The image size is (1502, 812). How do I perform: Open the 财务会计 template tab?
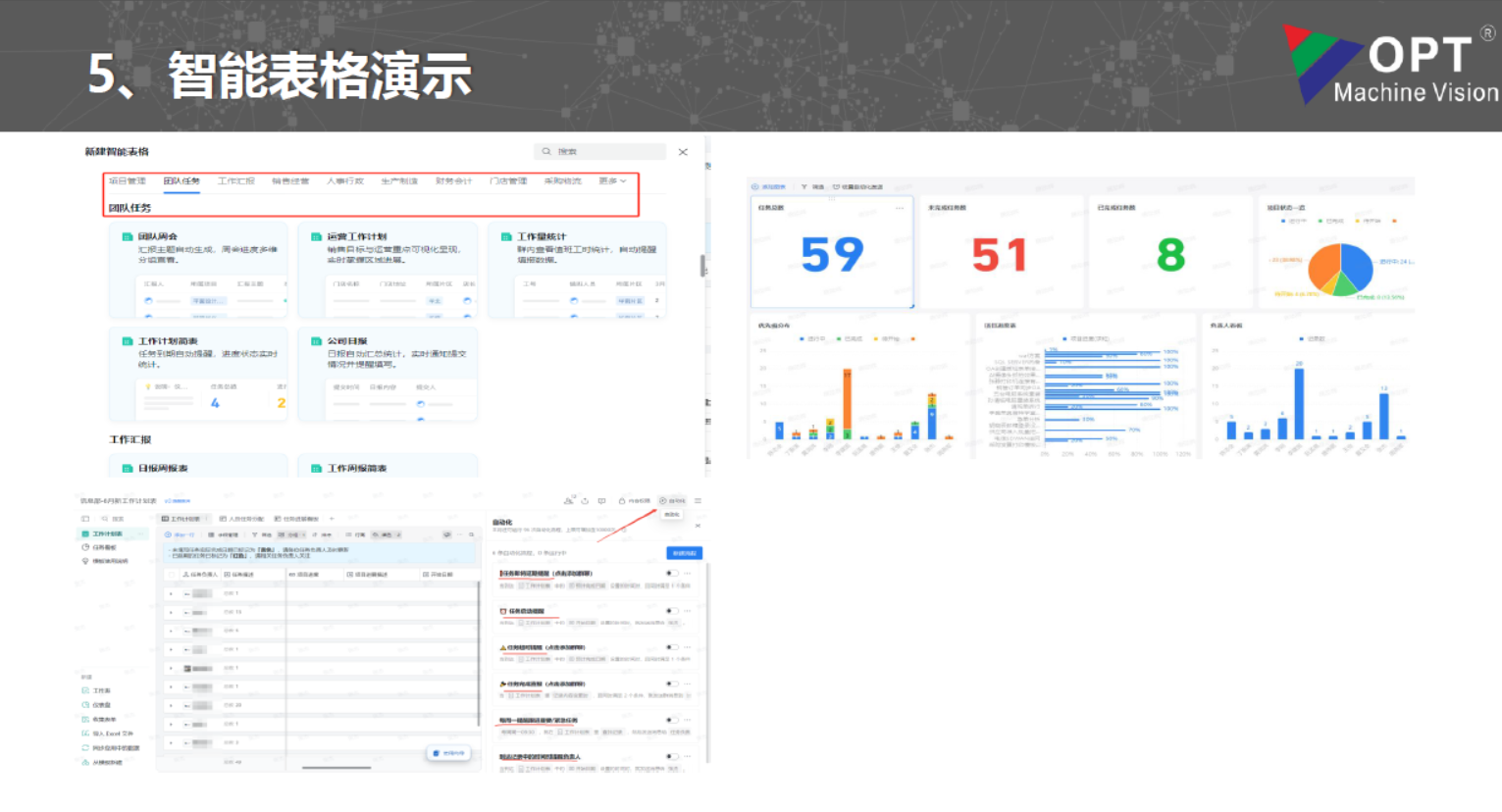tap(454, 180)
